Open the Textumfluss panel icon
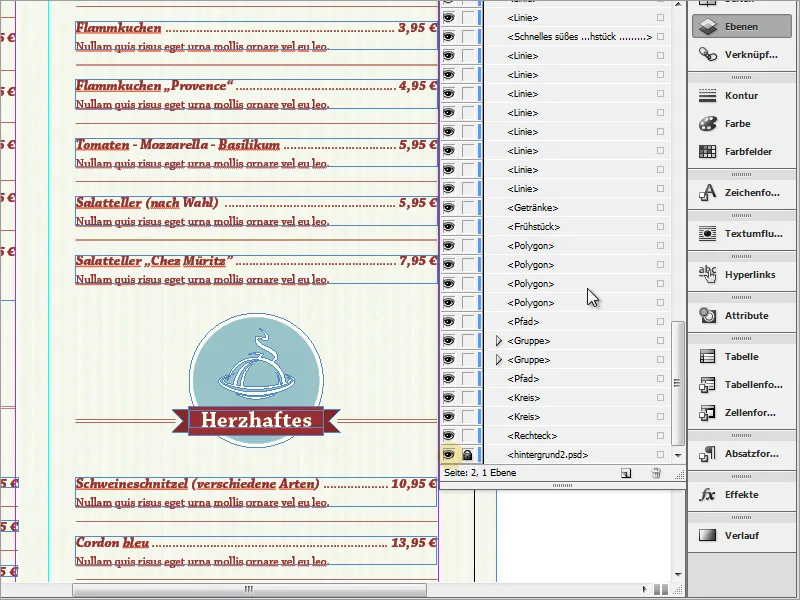Viewport: 800px width, 600px height. pyautogui.click(x=711, y=232)
